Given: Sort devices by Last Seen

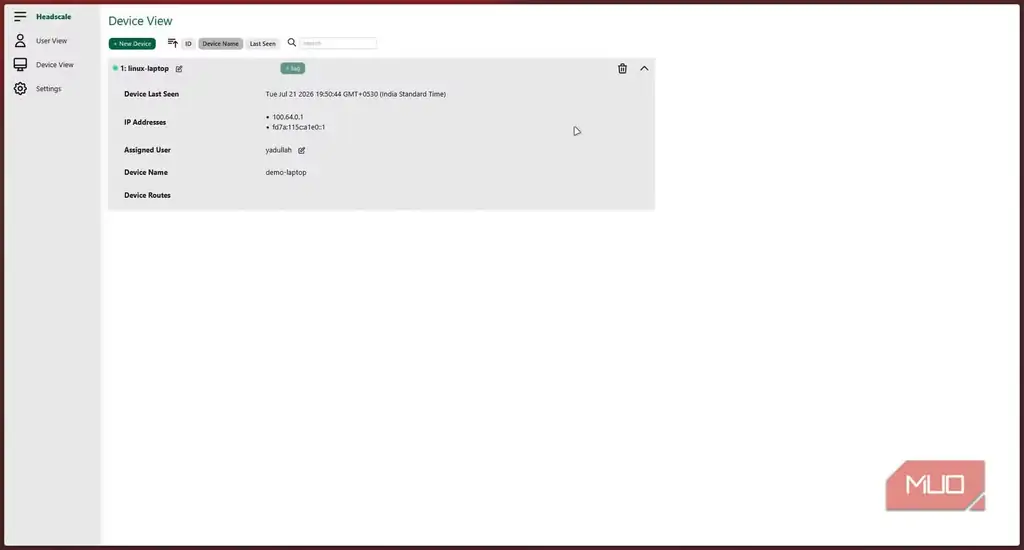Looking at the screenshot, I should (263, 44).
